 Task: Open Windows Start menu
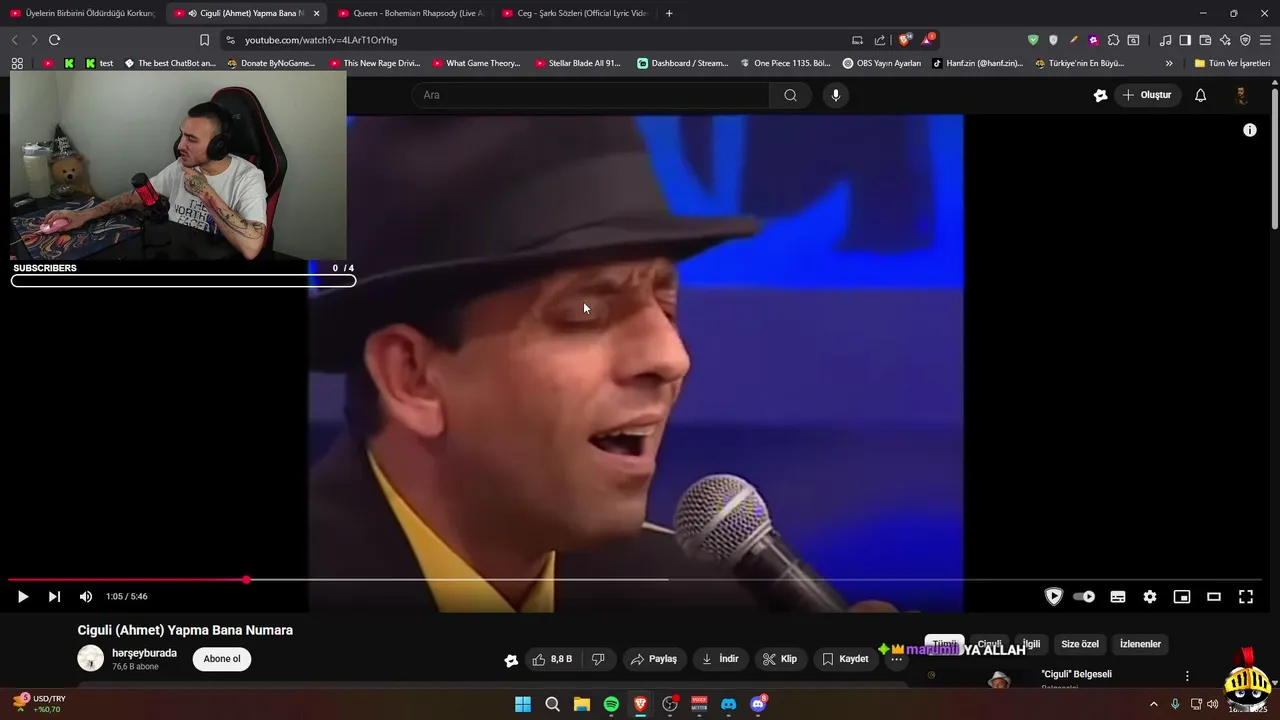(x=523, y=704)
